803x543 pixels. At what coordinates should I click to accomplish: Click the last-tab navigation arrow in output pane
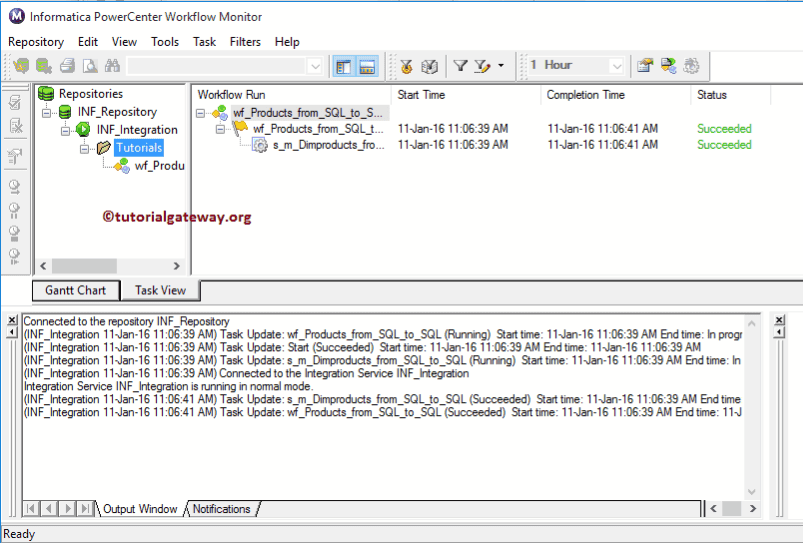click(x=85, y=509)
